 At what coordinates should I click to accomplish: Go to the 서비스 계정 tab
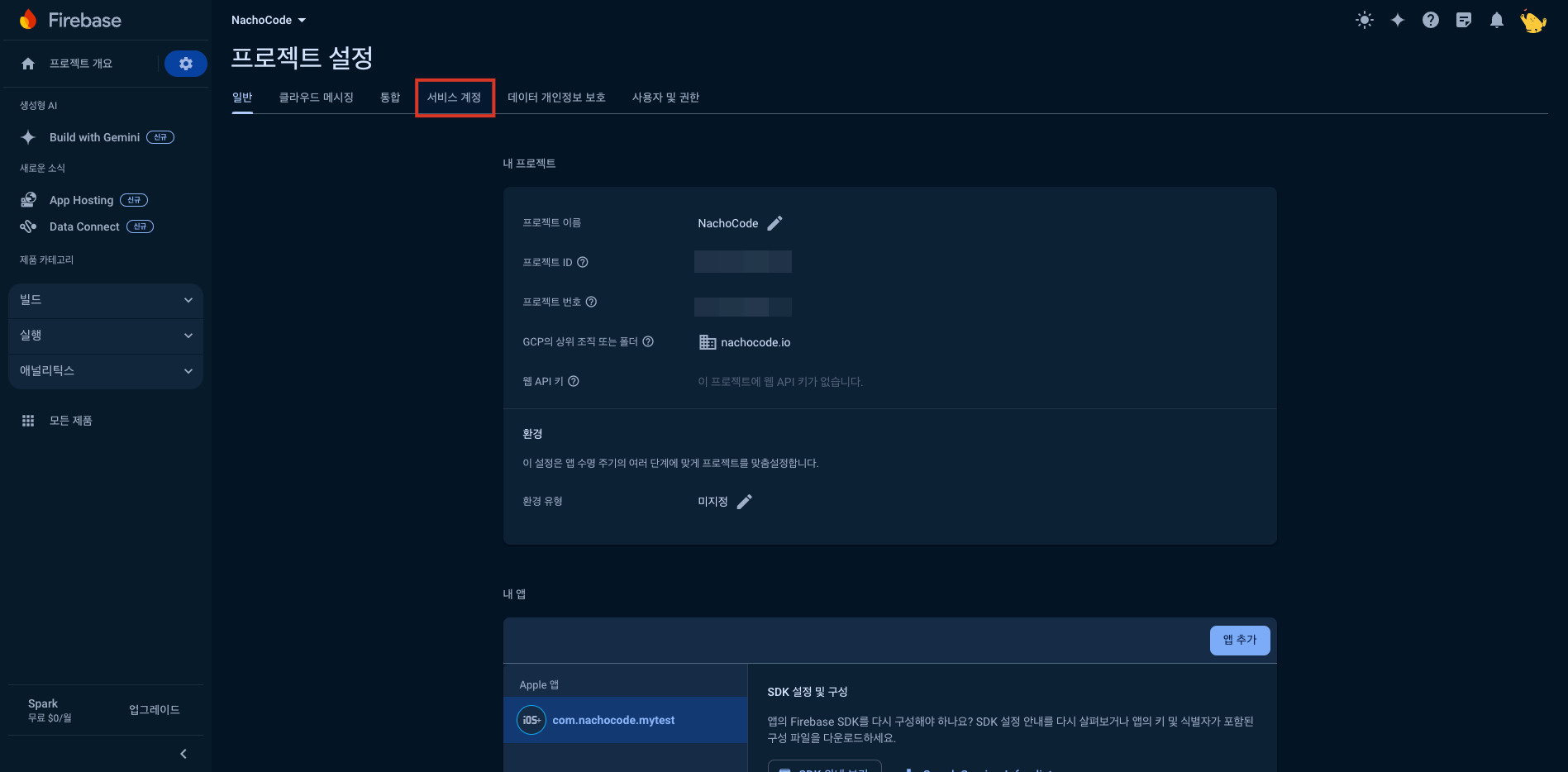(x=455, y=98)
